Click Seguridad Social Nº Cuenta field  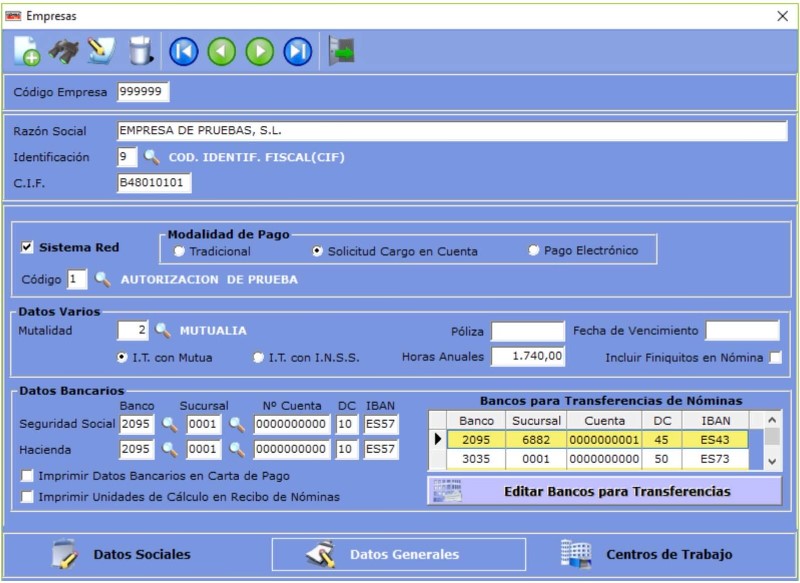[292, 424]
